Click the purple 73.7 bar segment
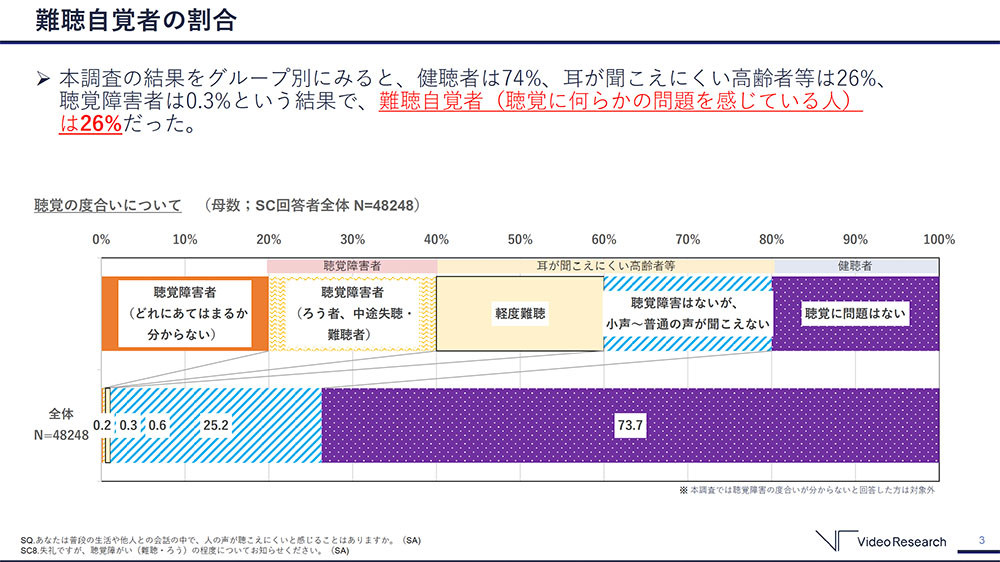1000x562 pixels. 630,425
